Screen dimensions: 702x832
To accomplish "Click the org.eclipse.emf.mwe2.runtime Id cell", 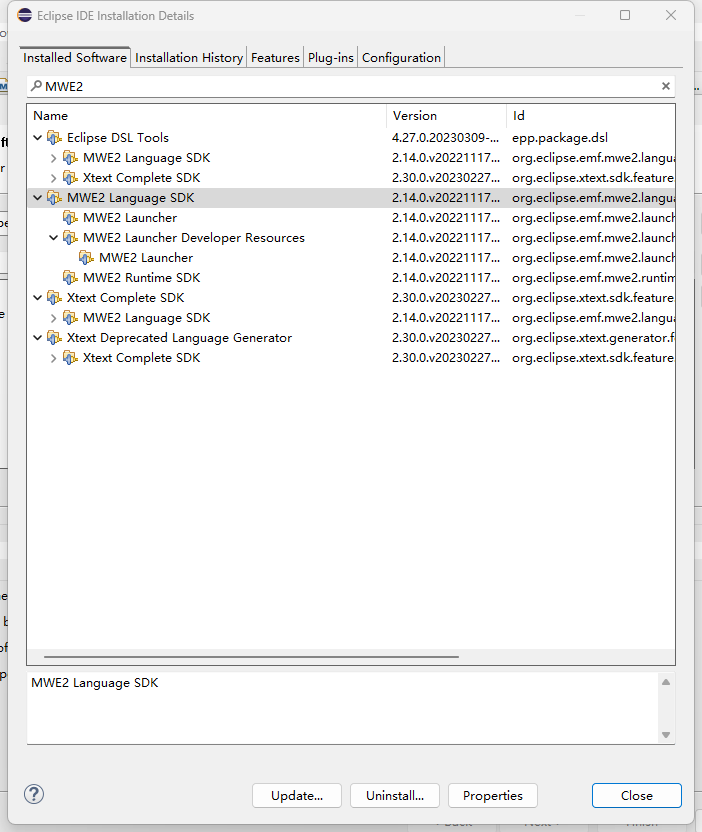I will pos(593,278).
